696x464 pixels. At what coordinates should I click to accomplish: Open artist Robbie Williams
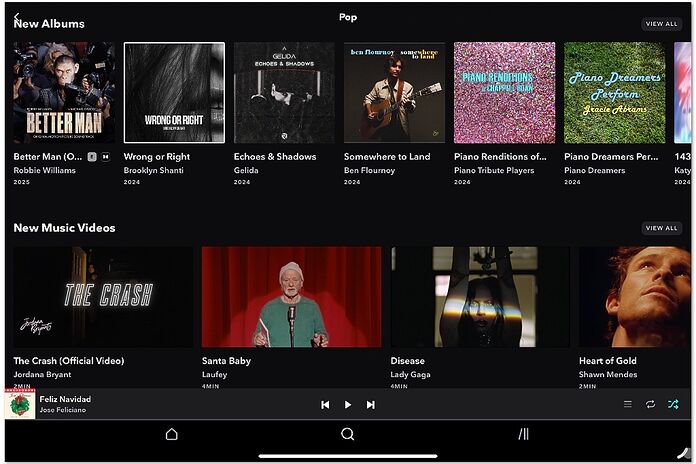[44, 171]
